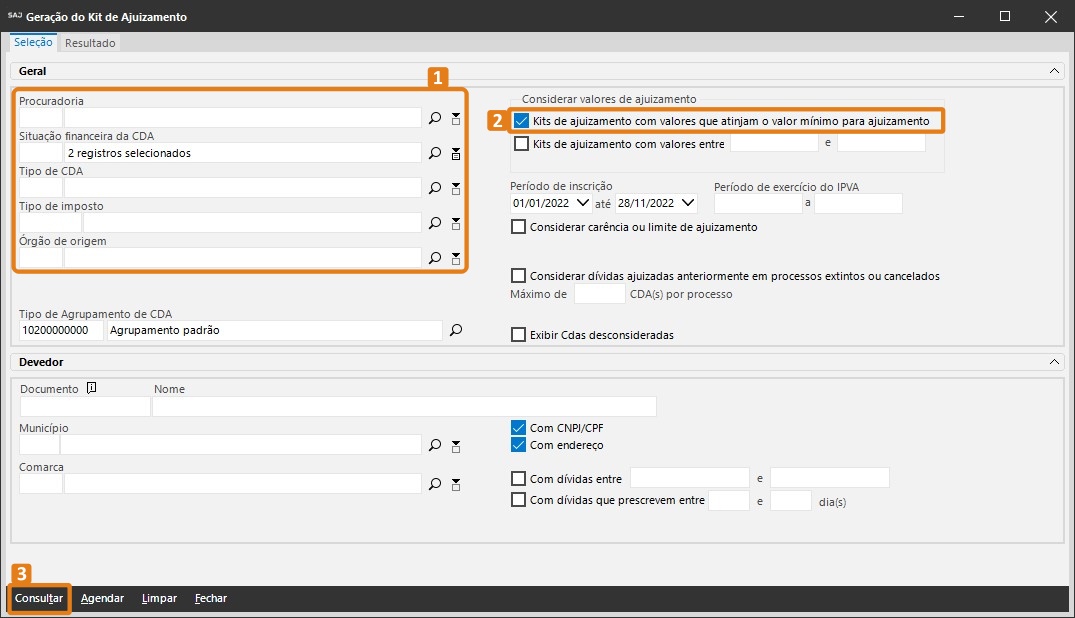The width and height of the screenshot is (1075, 618).
Task: Click the magnifier for Tipo de Agrupamento de CDA
Action: 456,330
